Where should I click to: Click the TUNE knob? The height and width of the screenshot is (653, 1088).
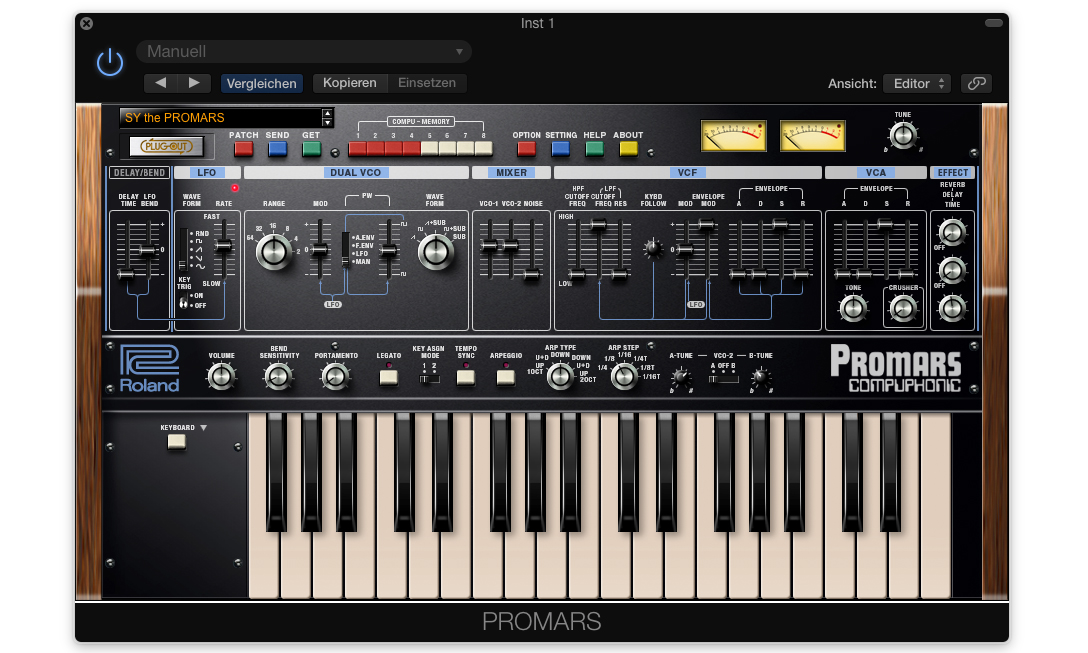pos(903,135)
